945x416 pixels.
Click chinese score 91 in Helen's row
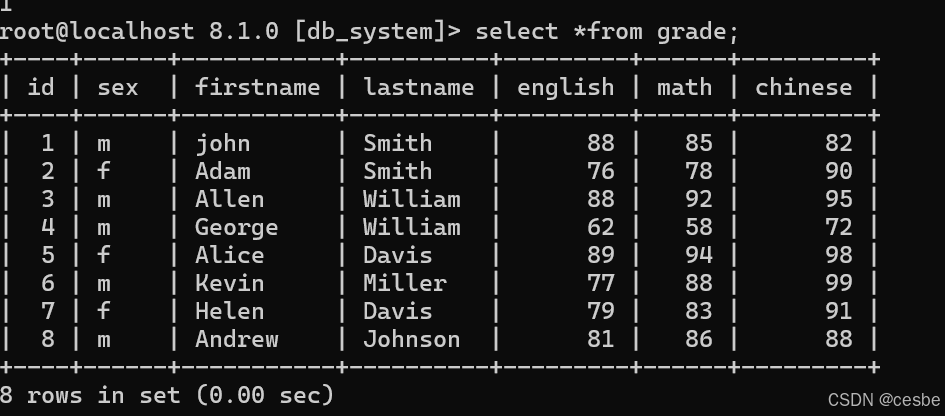click(838, 311)
